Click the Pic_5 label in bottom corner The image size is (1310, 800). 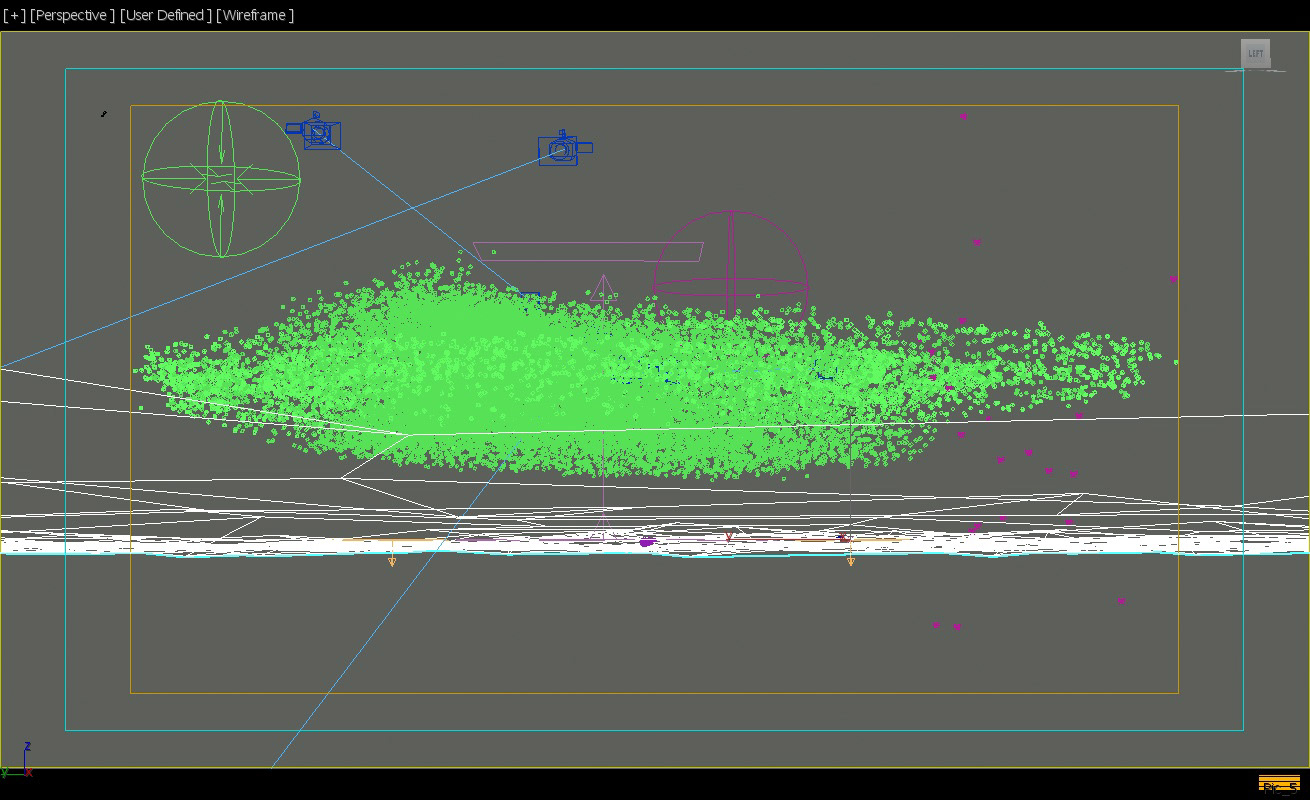pyautogui.click(x=1279, y=784)
